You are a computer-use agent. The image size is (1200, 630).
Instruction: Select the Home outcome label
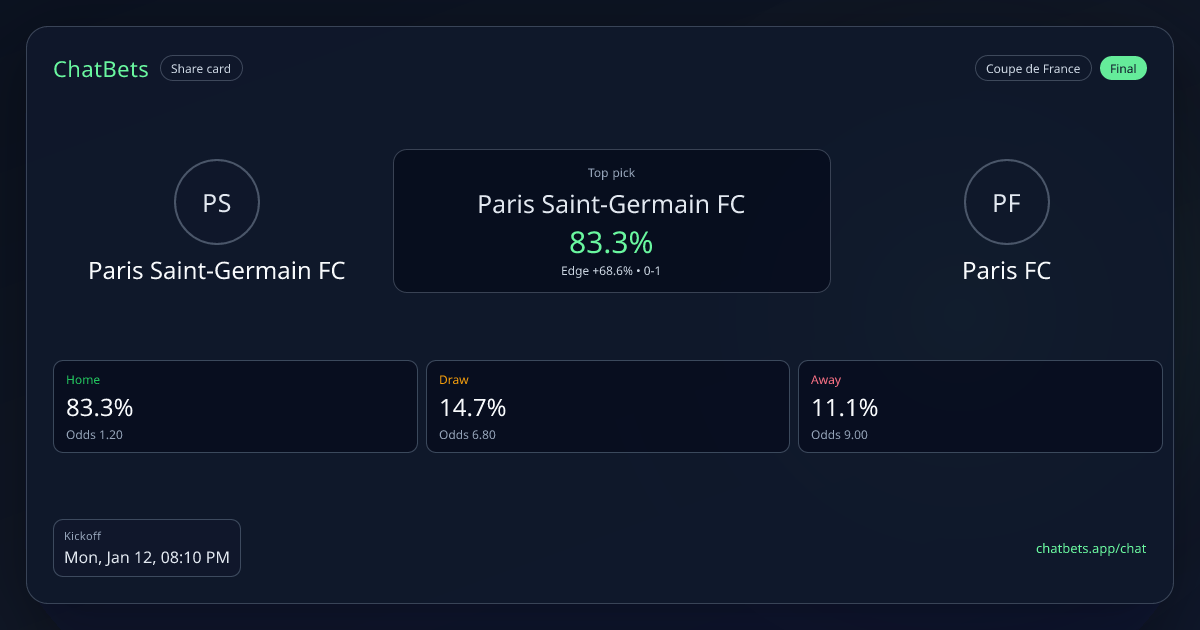click(83, 380)
